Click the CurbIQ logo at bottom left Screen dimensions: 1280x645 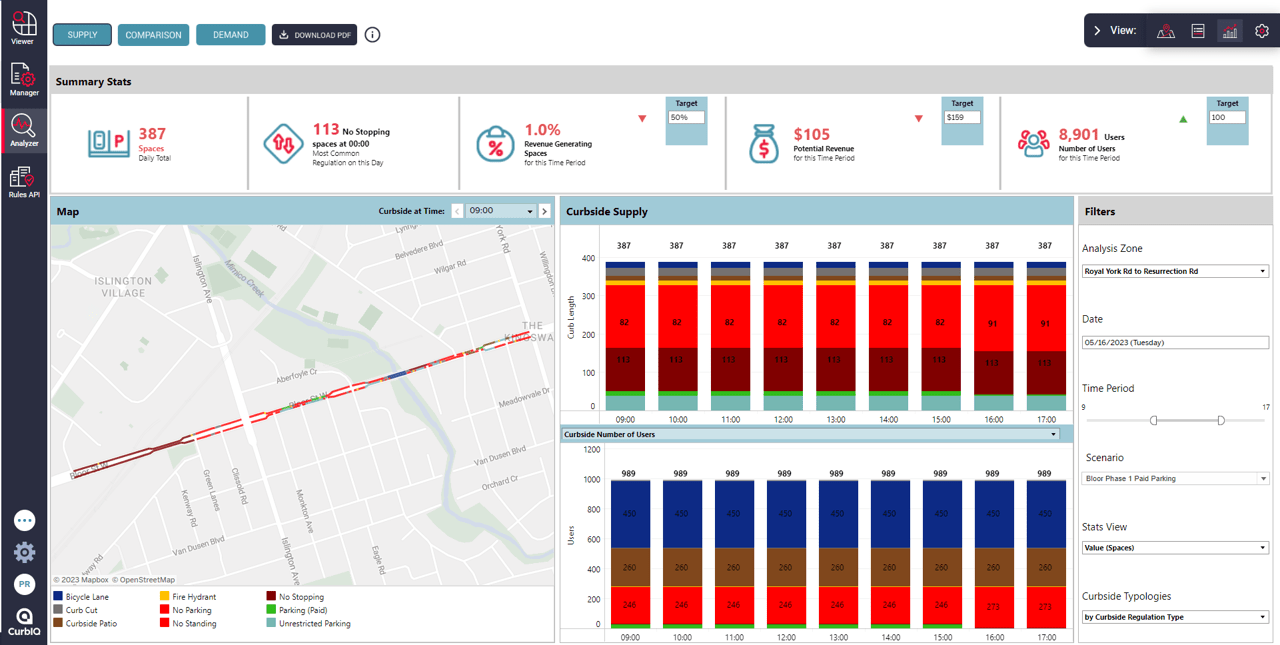coord(23,618)
